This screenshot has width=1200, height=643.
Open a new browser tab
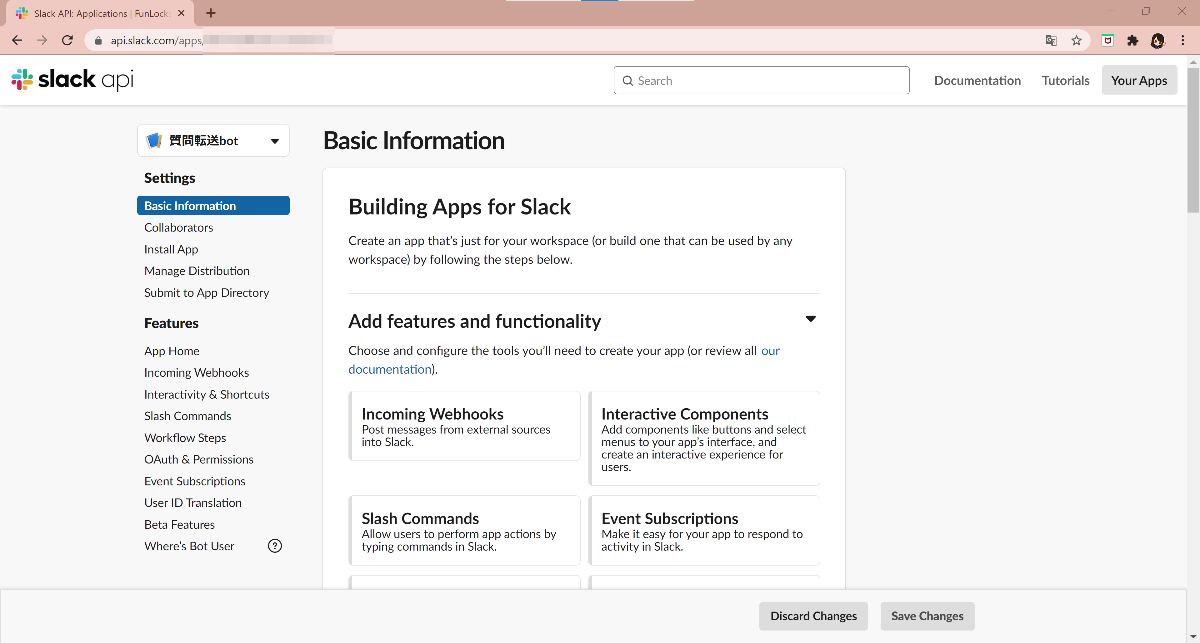point(211,13)
